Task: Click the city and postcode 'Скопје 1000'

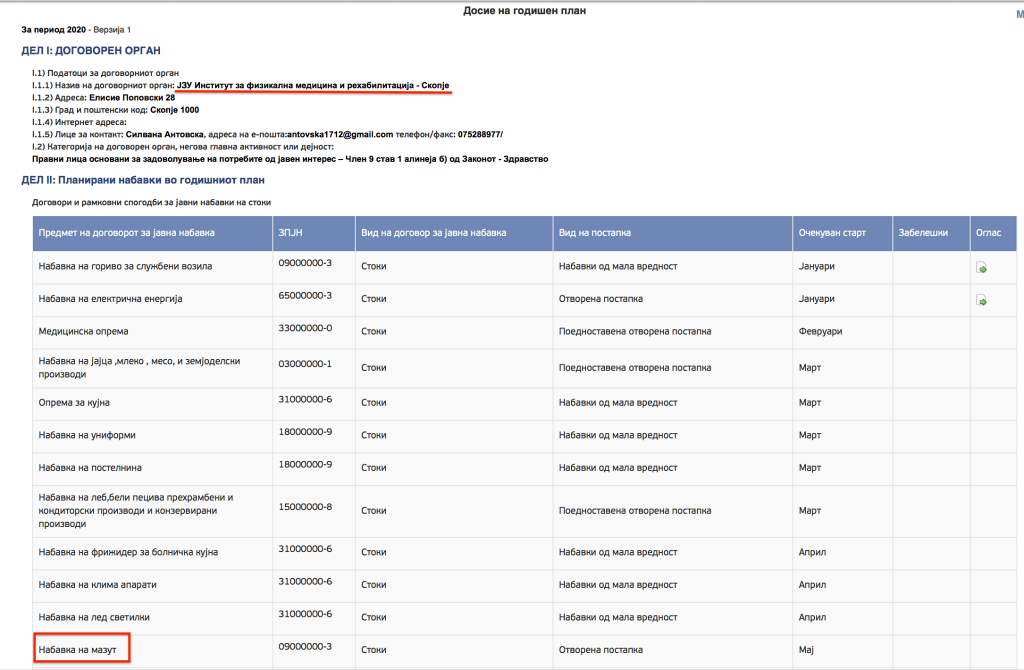Action: [174, 110]
